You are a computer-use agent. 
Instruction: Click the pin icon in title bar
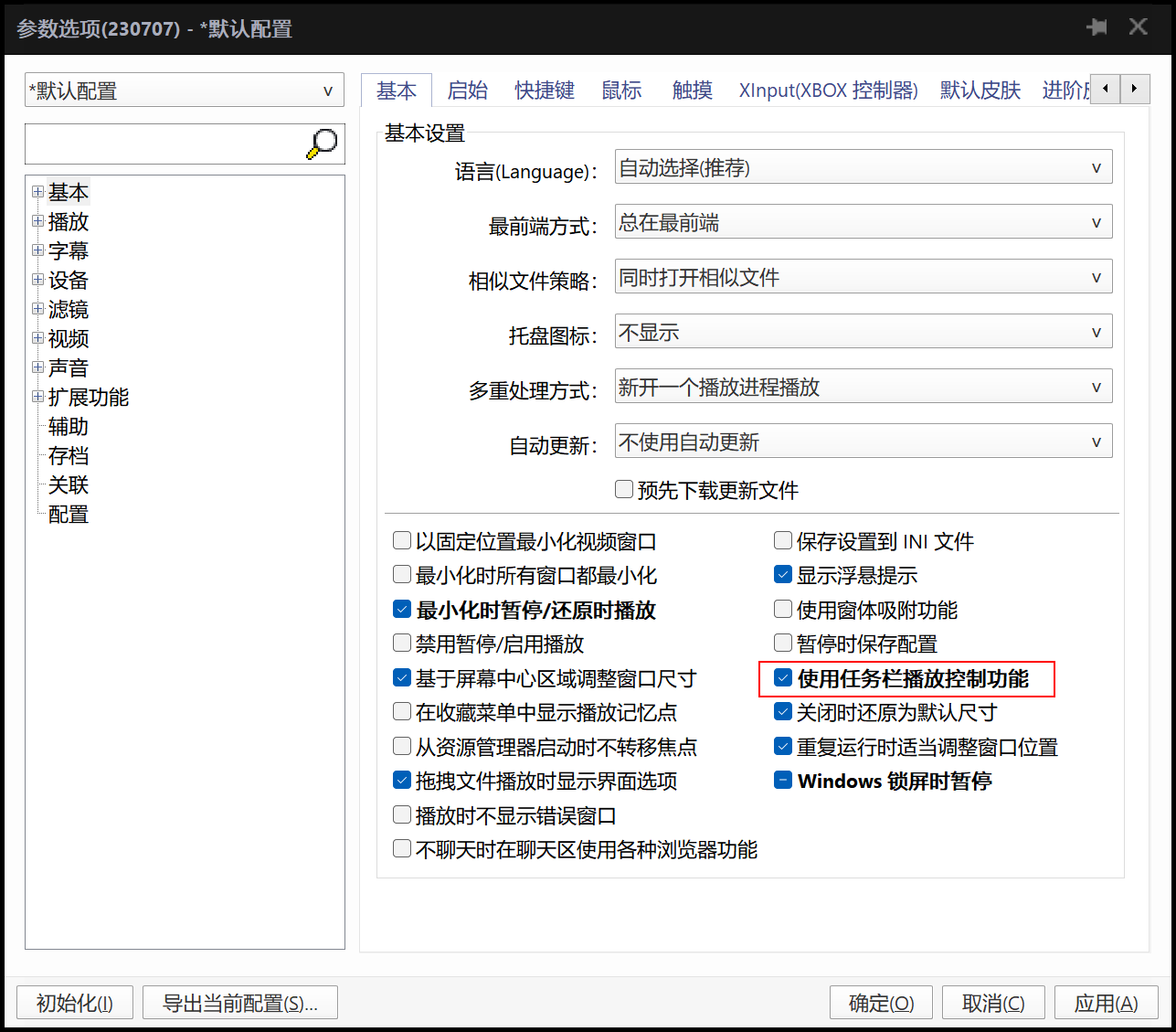click(1097, 27)
